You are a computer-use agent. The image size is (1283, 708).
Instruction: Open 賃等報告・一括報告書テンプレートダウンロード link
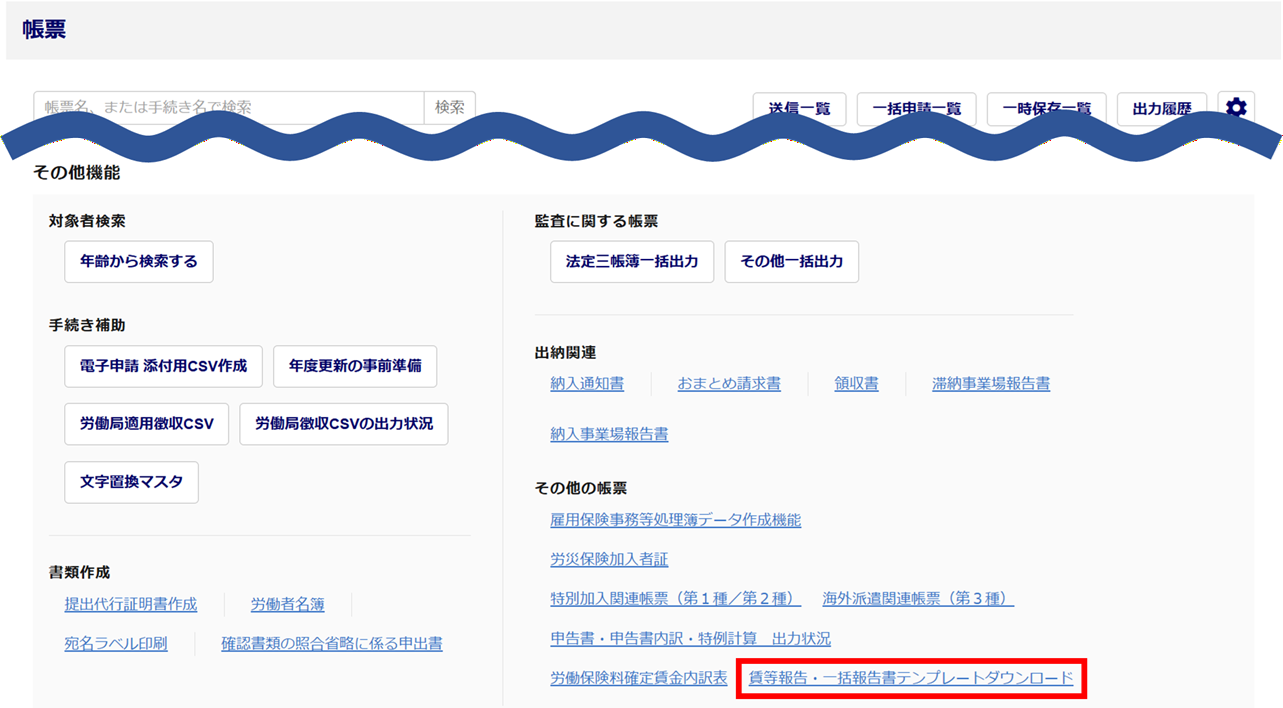tap(911, 677)
